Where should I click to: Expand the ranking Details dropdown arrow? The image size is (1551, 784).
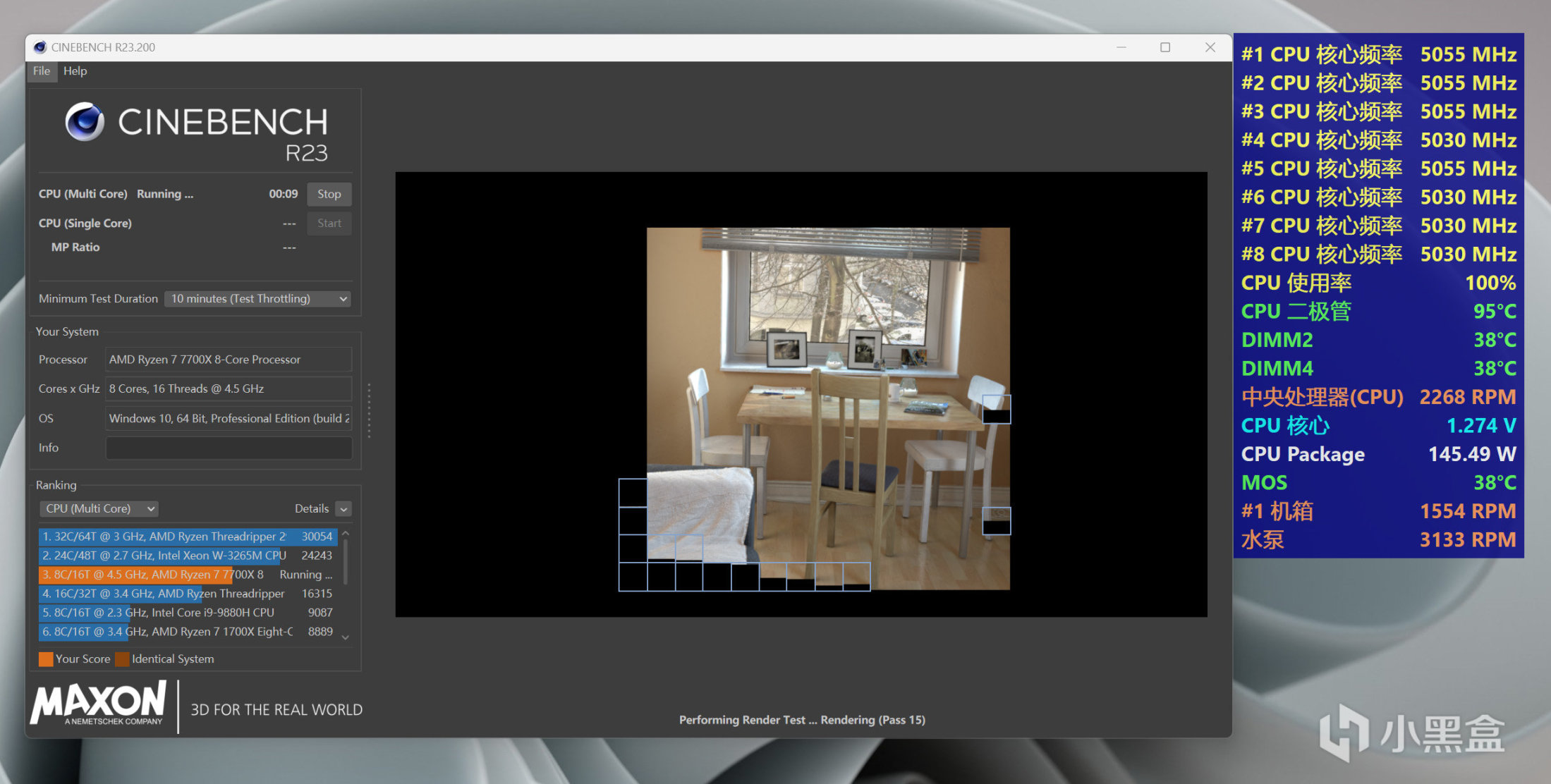[x=343, y=509]
